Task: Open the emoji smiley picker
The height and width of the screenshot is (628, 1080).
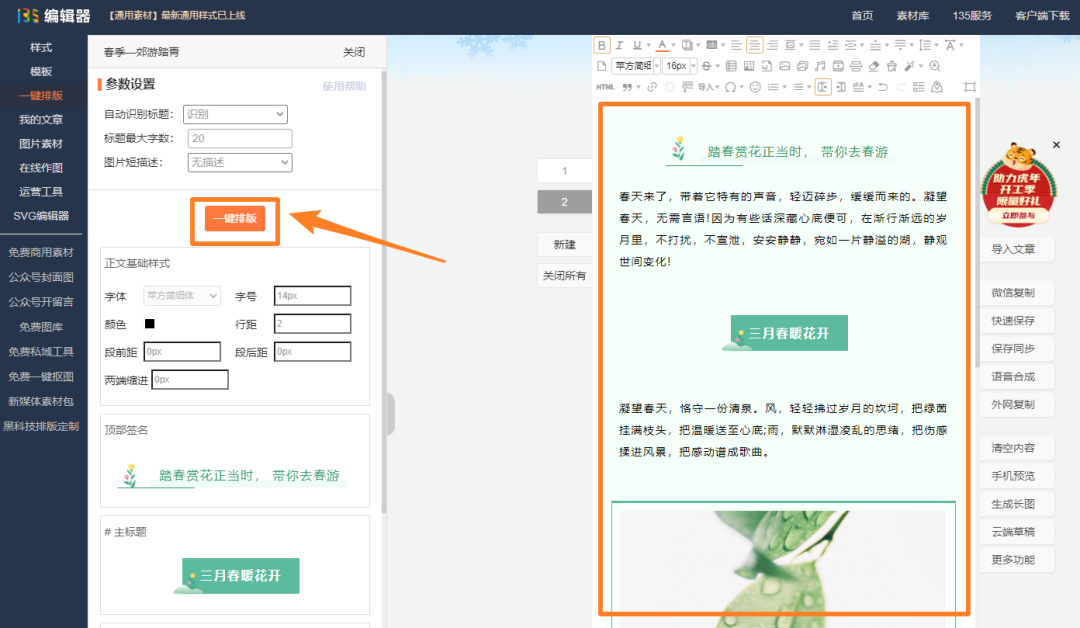Action: (755, 87)
